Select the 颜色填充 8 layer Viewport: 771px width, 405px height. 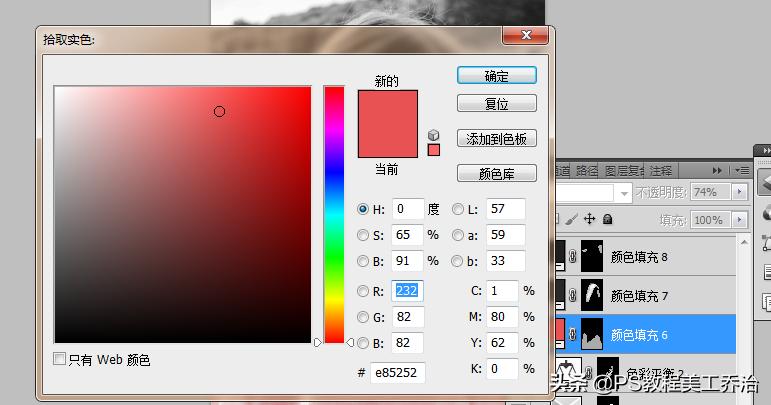(x=645, y=257)
